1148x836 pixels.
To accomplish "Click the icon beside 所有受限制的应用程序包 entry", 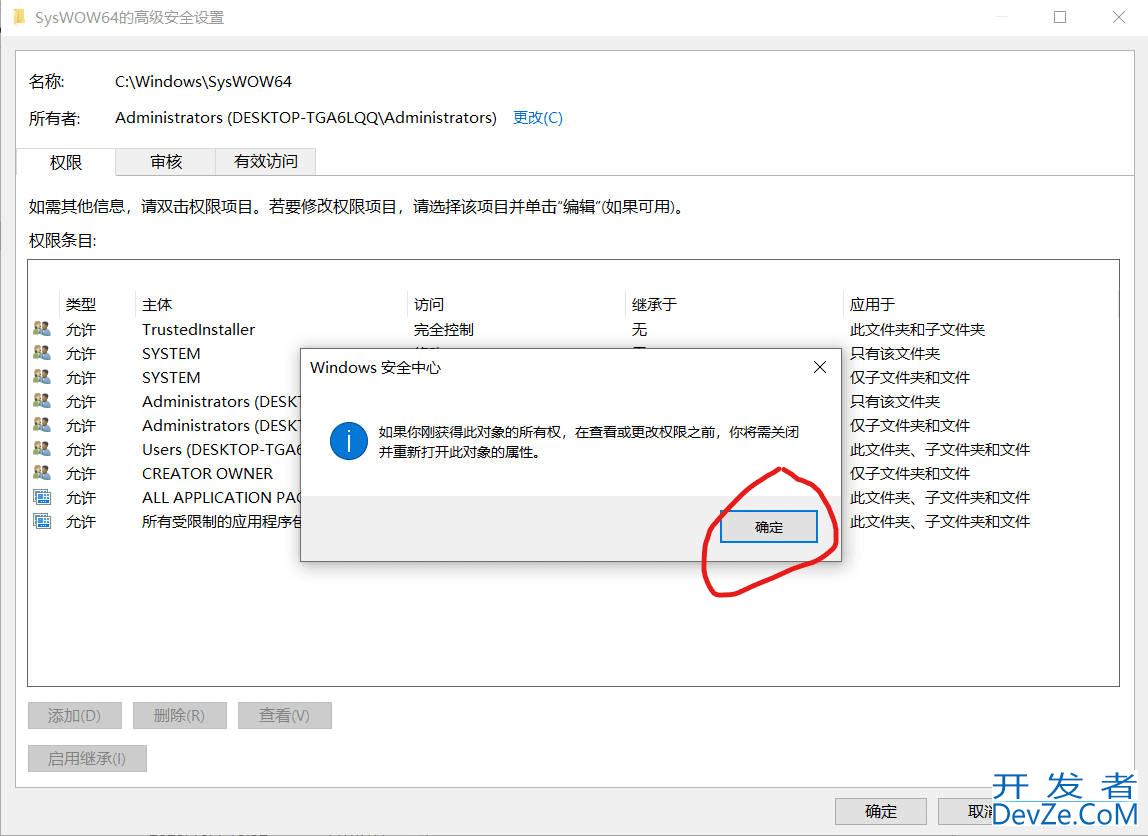I will point(42,521).
